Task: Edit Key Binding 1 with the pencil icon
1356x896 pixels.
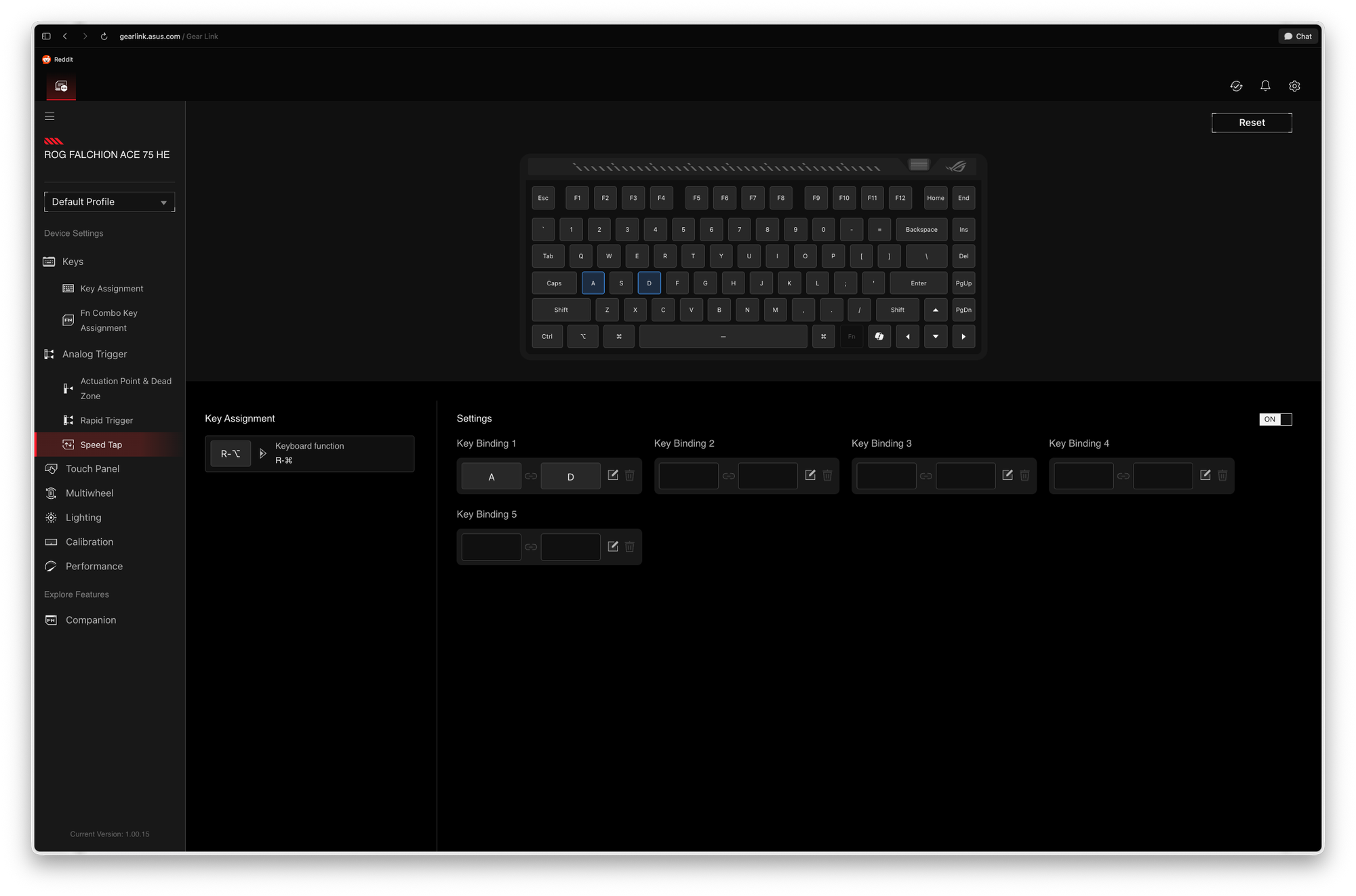Action: (613, 475)
